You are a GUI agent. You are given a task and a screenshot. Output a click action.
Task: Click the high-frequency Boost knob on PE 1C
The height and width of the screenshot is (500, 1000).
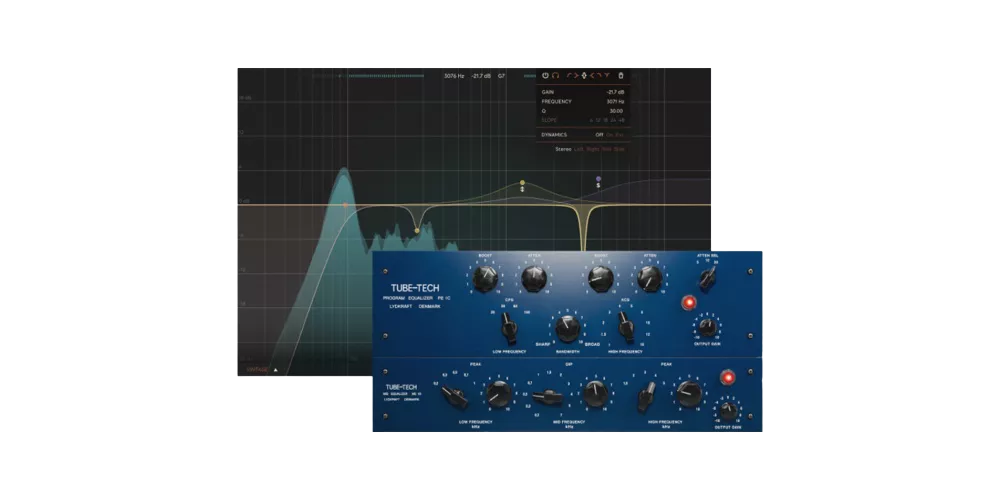point(601,279)
